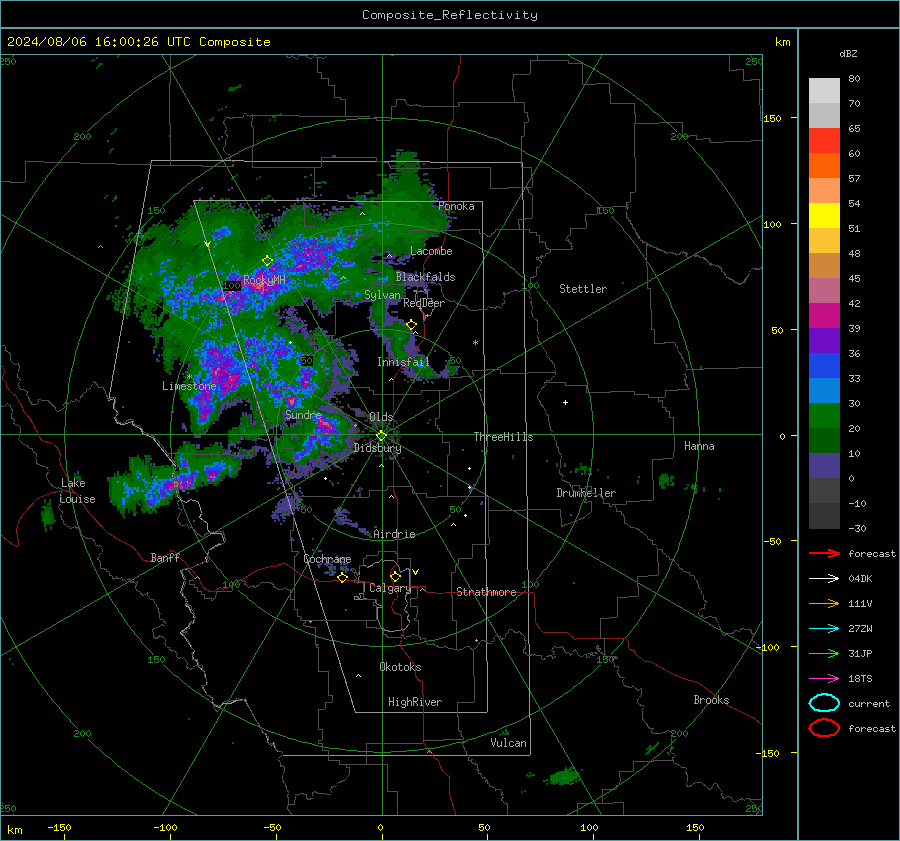
Task: Select the purple 39 dBZ color swatch
Action: coord(824,340)
